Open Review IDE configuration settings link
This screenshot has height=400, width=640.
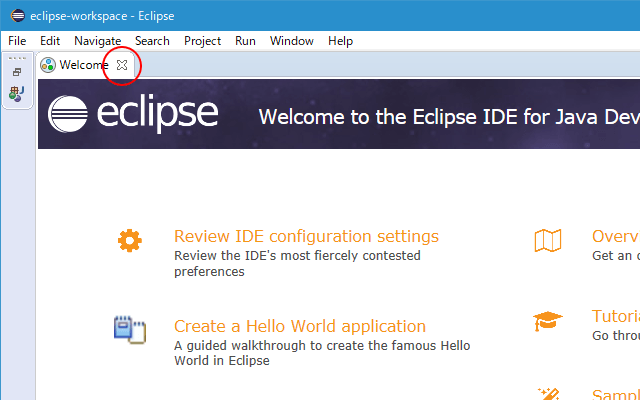coord(306,236)
